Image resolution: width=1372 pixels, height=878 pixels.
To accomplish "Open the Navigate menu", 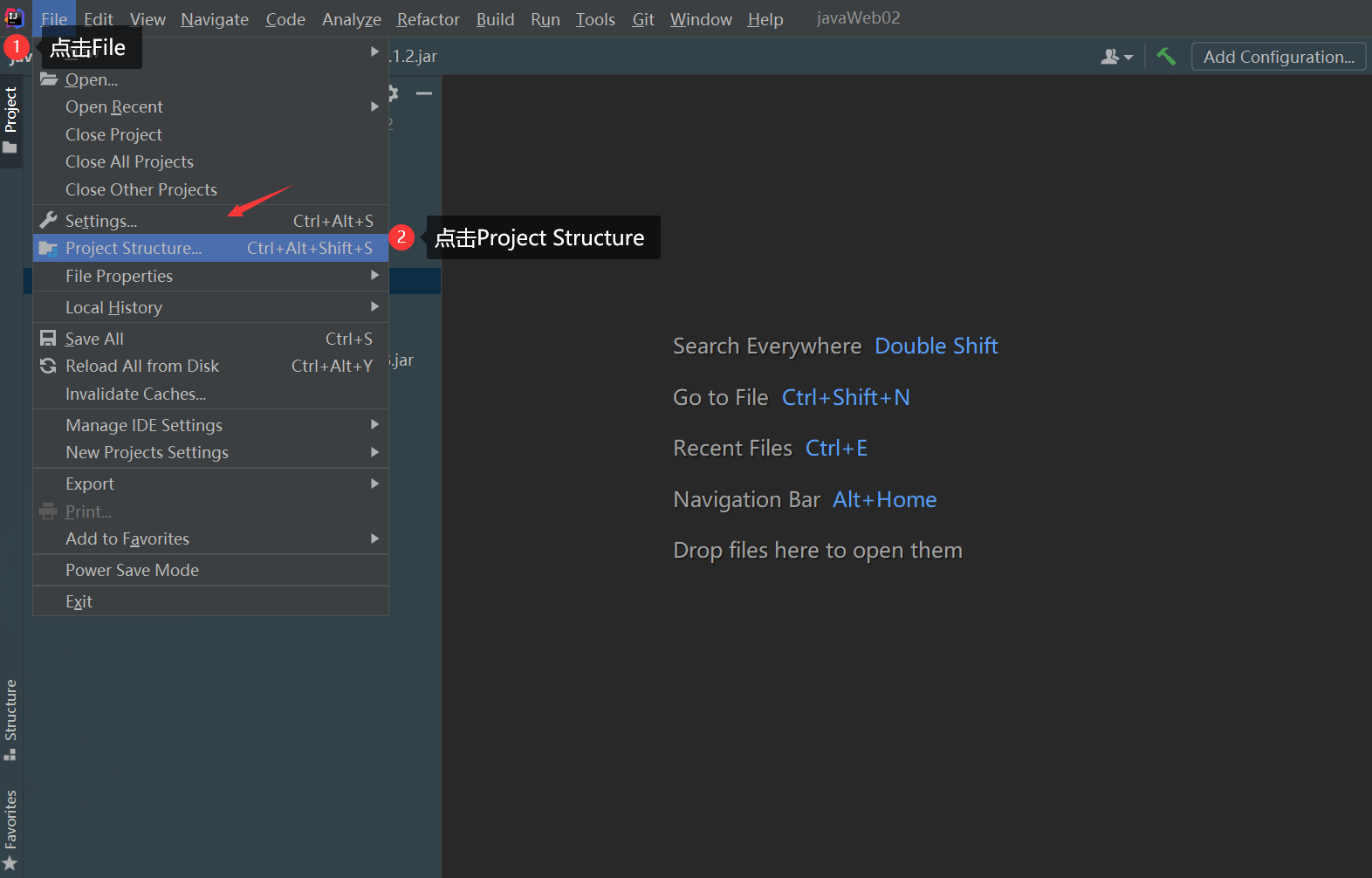I will click(215, 19).
